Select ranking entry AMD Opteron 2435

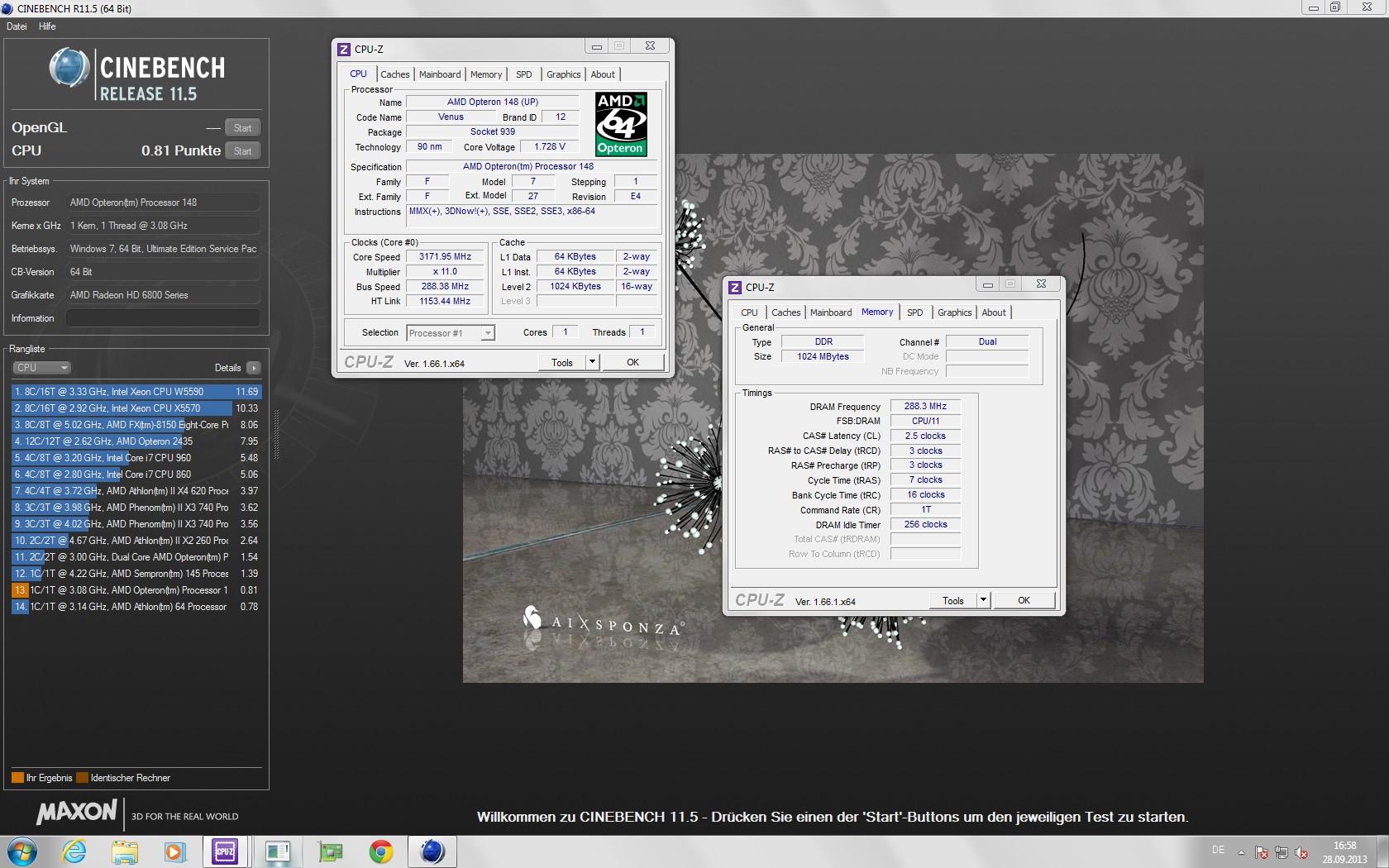tap(136, 441)
